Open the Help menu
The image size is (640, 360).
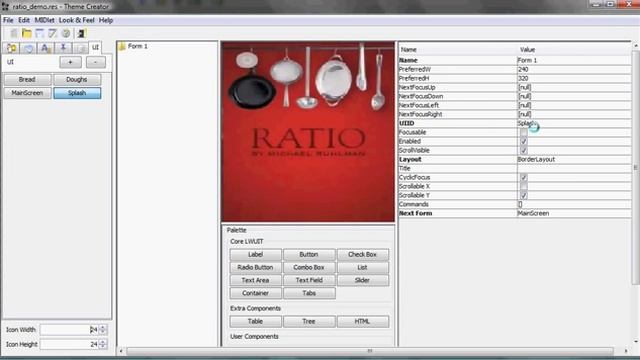pos(106,20)
